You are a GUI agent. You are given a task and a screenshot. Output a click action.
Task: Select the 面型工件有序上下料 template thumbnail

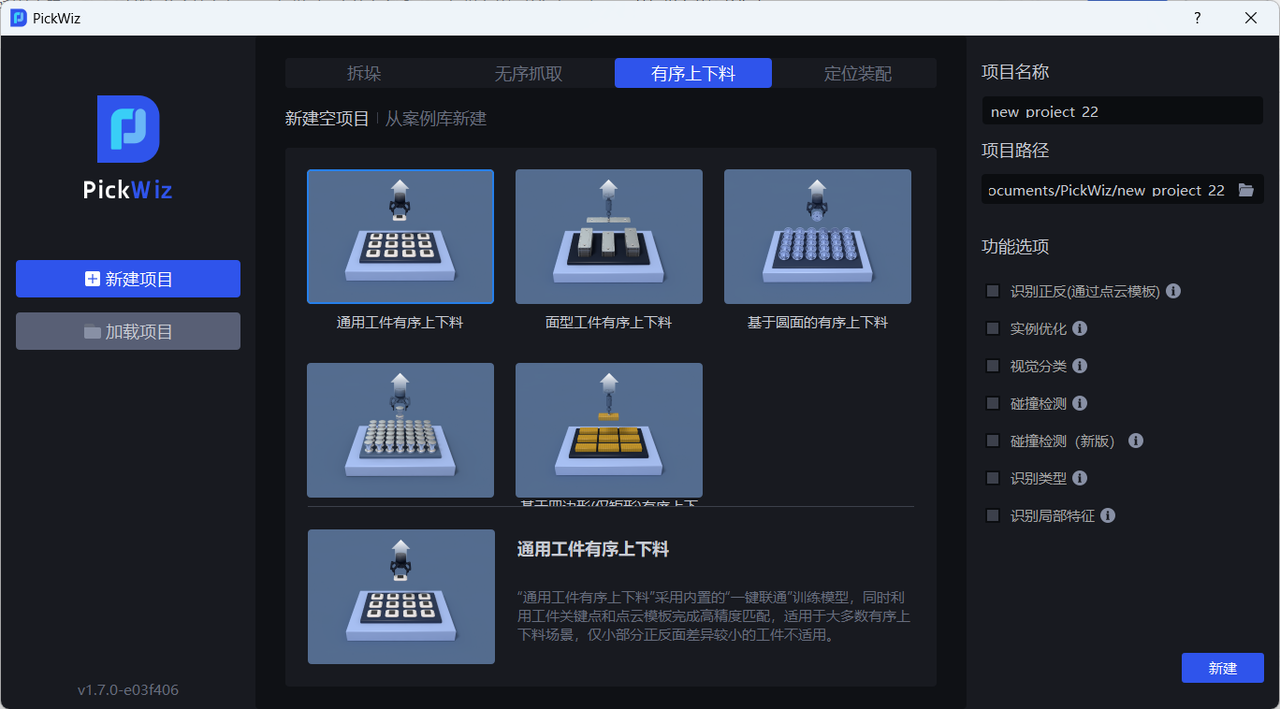(x=608, y=237)
